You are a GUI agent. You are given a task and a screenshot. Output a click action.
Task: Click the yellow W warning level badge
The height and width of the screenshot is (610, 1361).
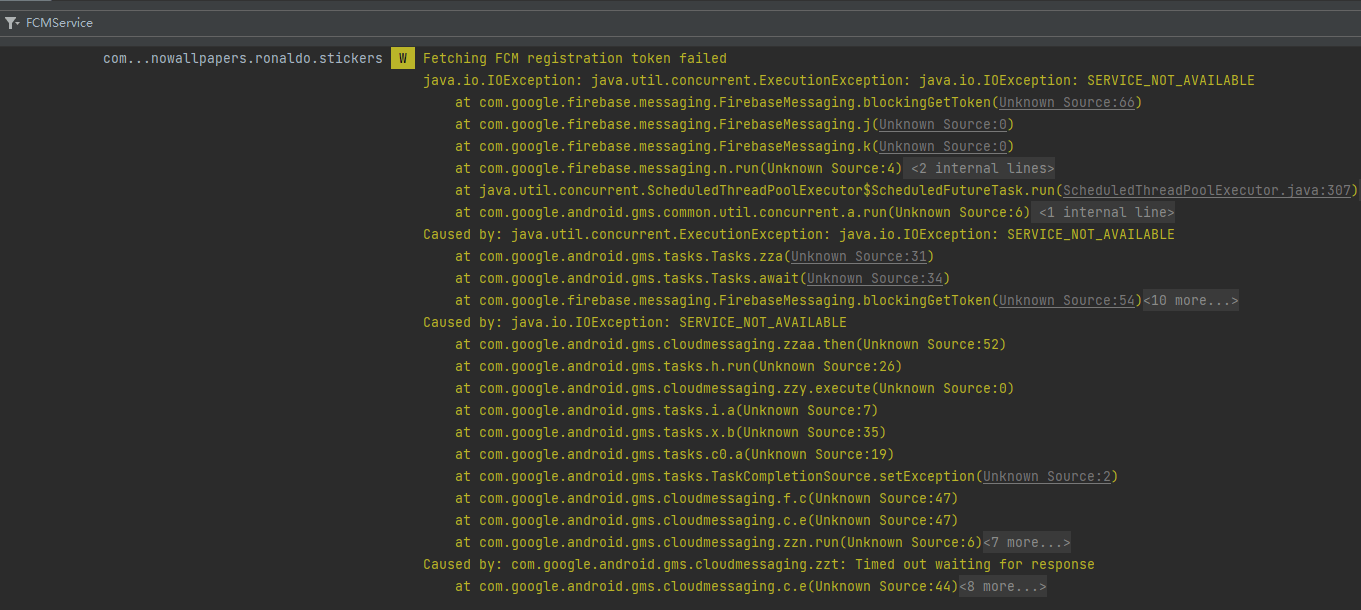tap(402, 58)
